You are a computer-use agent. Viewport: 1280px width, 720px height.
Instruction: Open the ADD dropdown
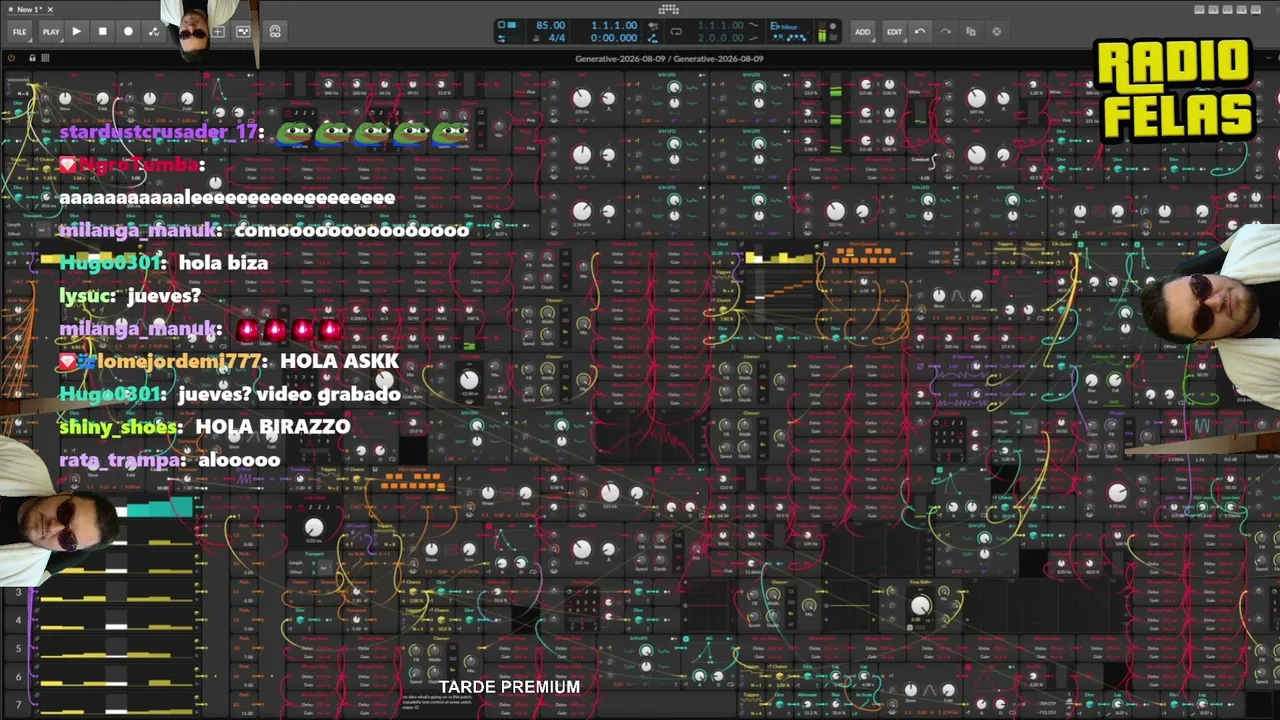click(x=862, y=31)
